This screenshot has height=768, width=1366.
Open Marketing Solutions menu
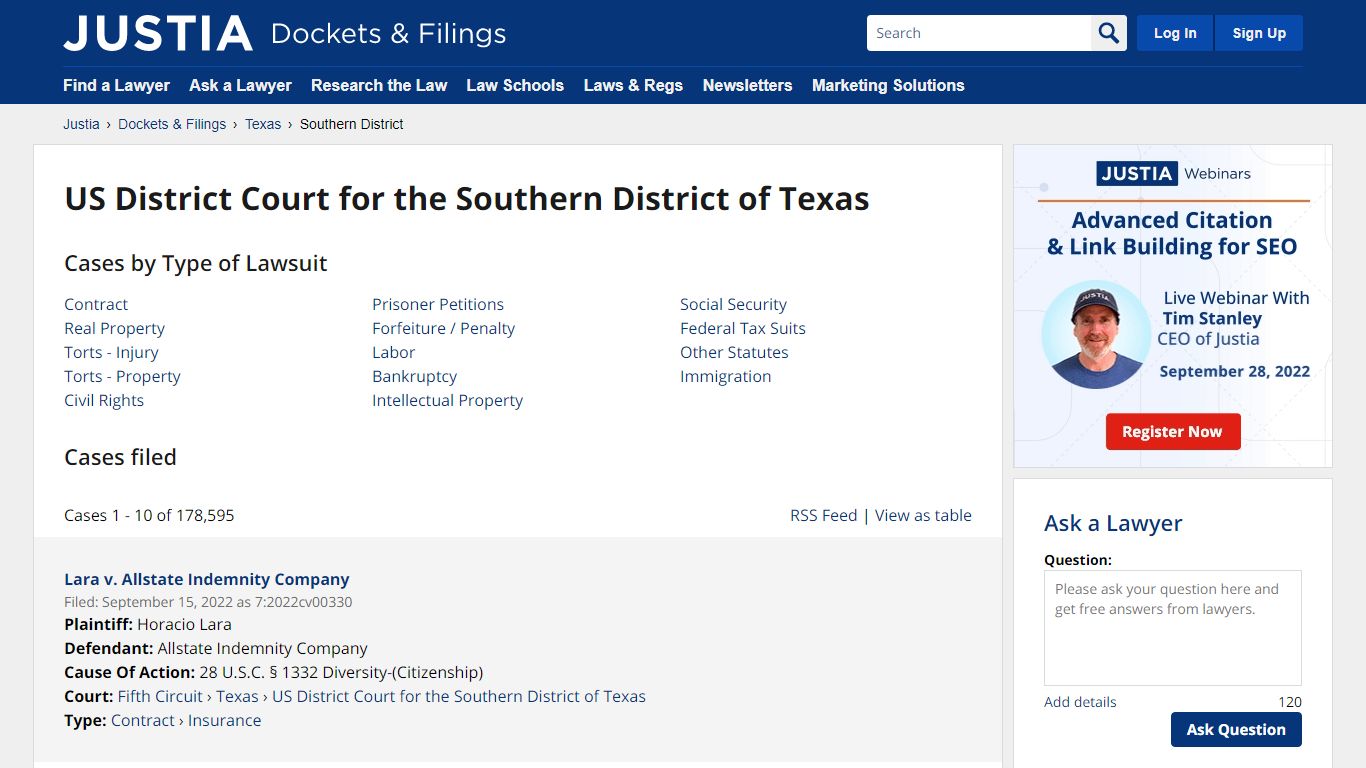pos(888,85)
